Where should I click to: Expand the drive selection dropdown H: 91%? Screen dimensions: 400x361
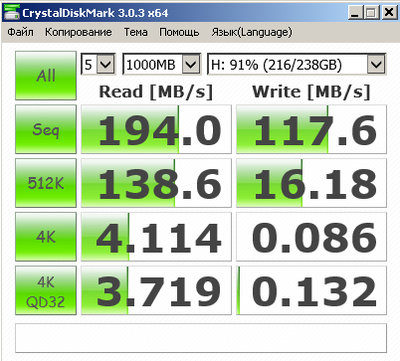[x=376, y=64]
